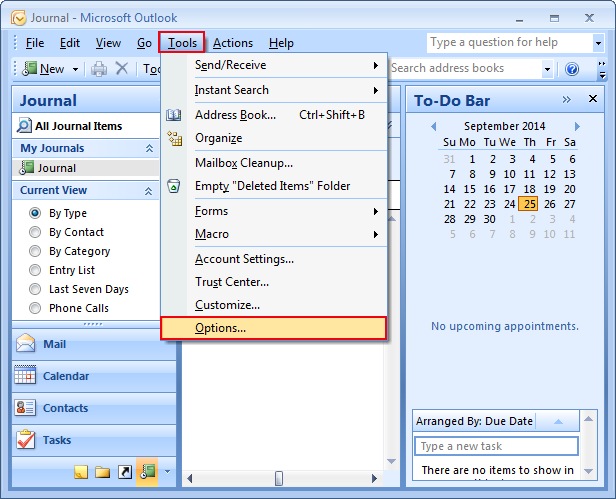Click the Delete X toolbar icon

122,68
